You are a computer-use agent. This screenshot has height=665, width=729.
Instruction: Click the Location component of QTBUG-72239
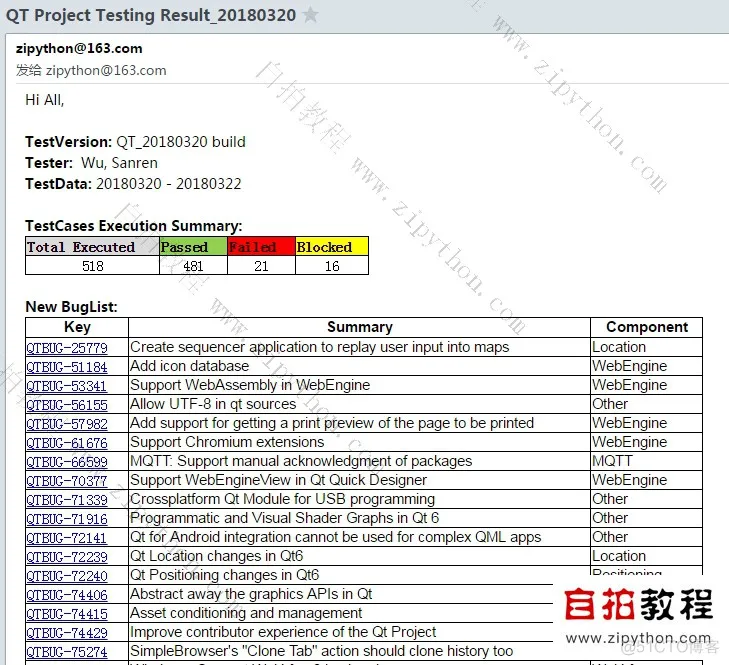[x=619, y=556]
